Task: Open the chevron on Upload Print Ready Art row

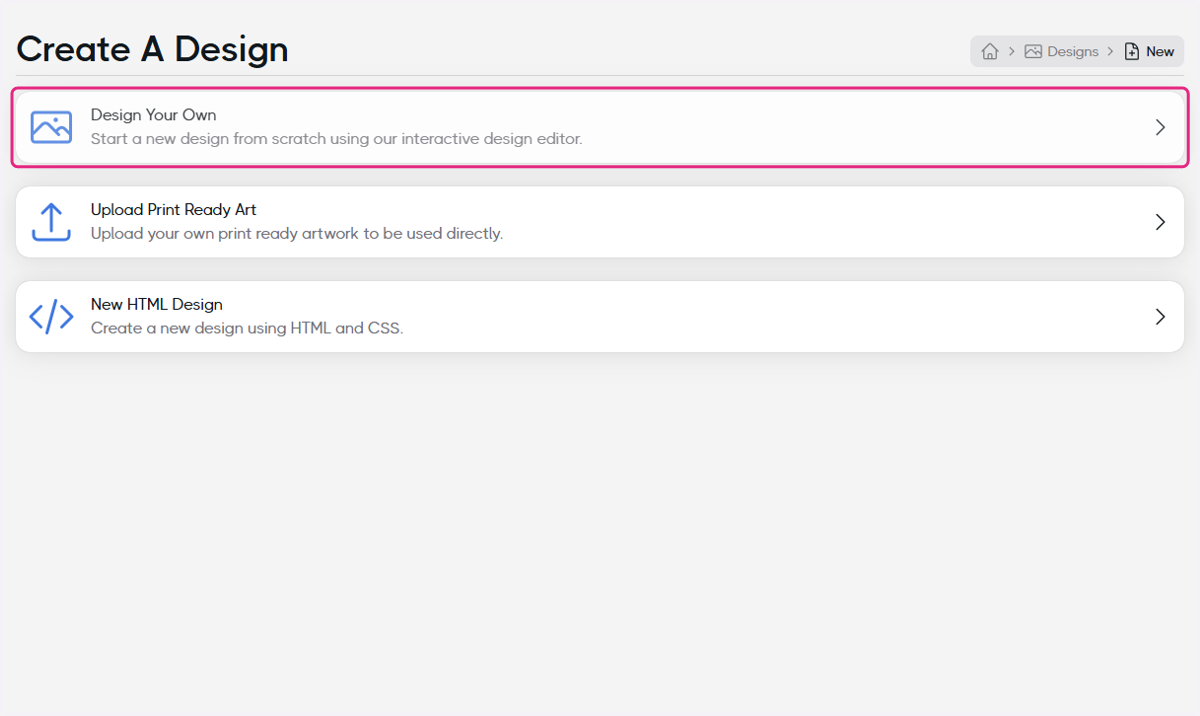Action: (x=1160, y=222)
